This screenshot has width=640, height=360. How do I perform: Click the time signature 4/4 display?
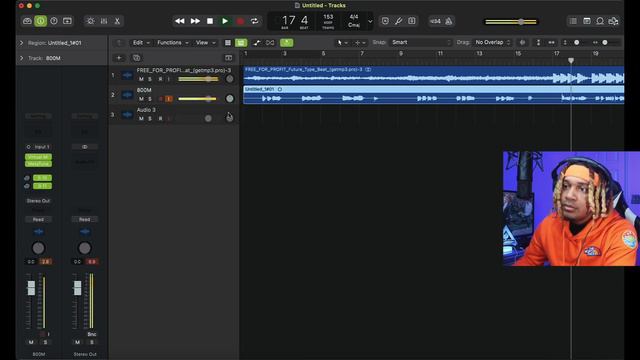coord(354,17)
